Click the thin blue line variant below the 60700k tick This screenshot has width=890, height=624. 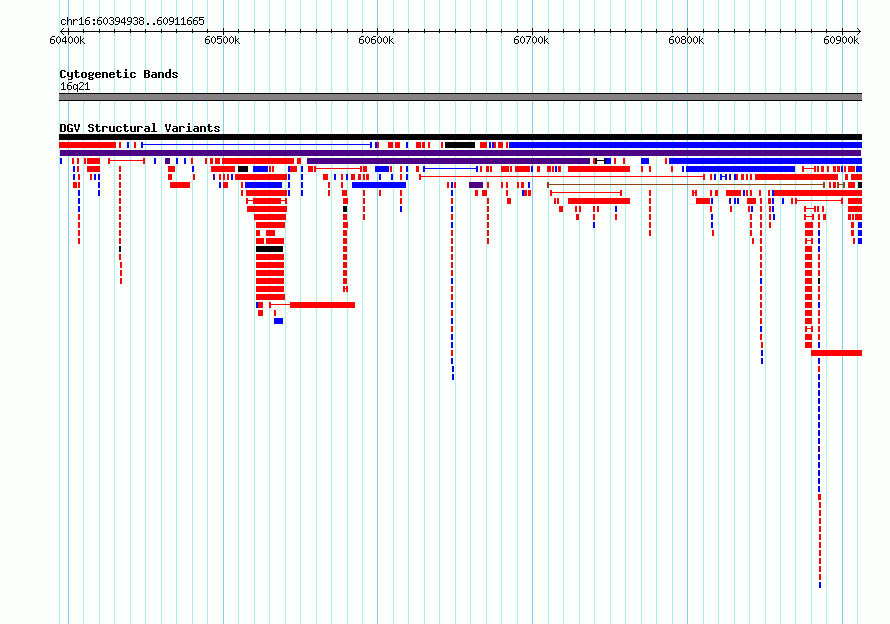pos(451,169)
